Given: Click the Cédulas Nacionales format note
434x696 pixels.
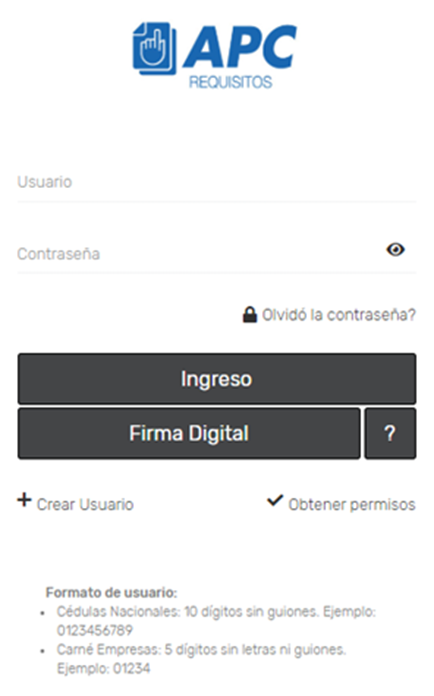Looking at the screenshot, I should (x=216, y=621).
